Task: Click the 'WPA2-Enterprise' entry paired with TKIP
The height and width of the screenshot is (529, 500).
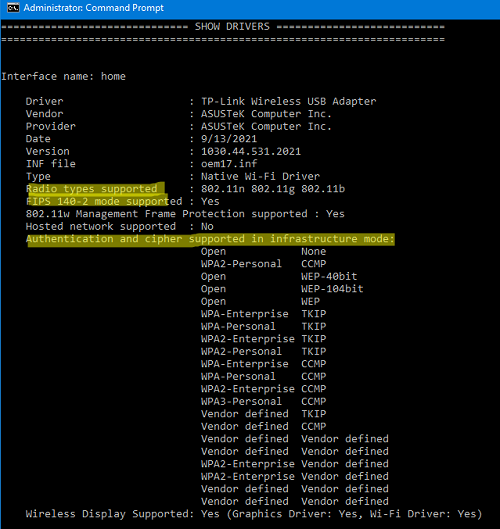Action: [x=248, y=338]
